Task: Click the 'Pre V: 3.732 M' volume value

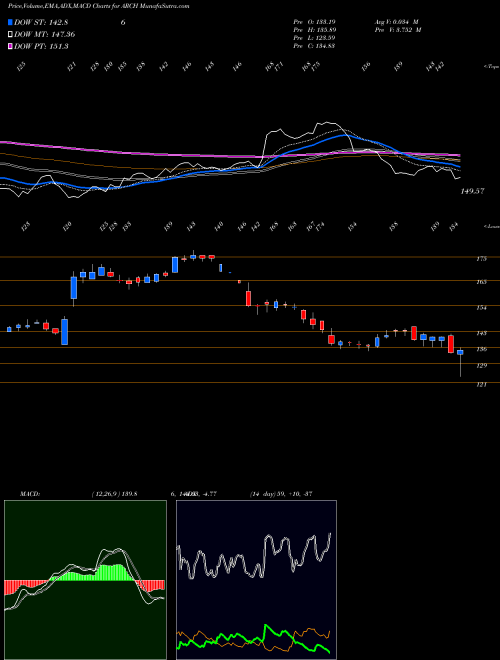Action: (398, 30)
